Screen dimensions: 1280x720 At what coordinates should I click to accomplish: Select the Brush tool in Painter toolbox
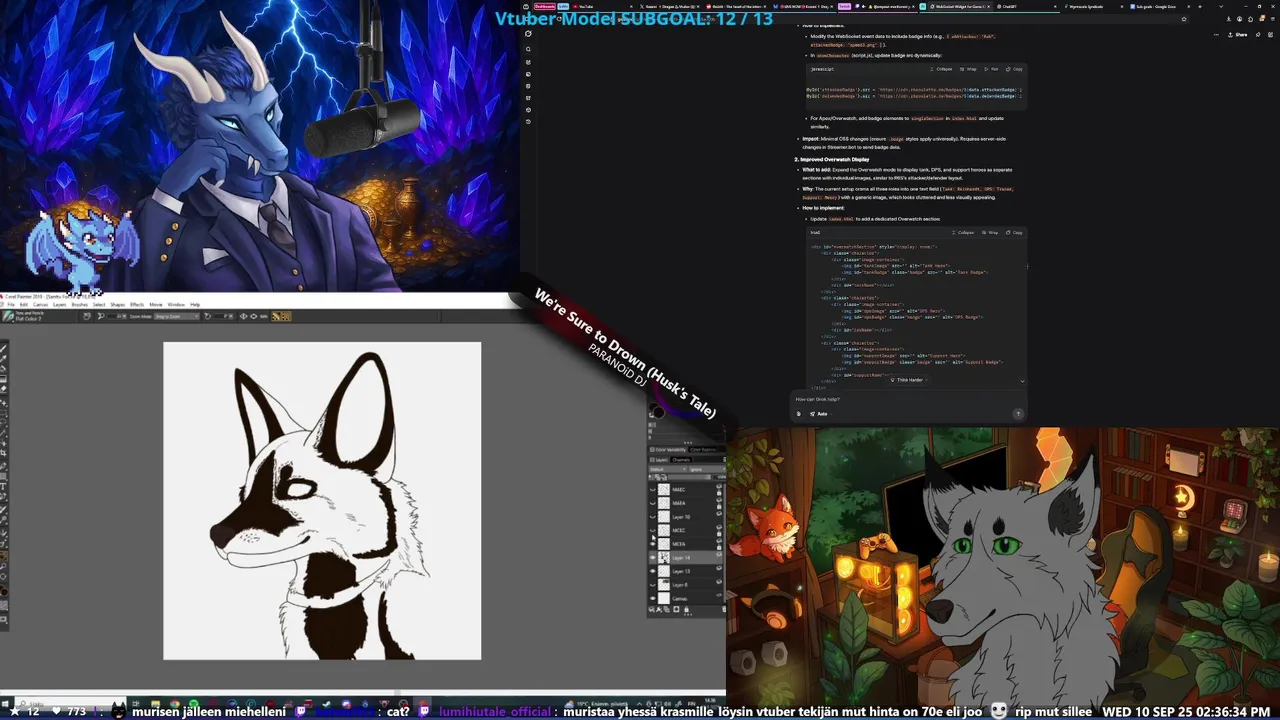pyautogui.click(x=4, y=349)
